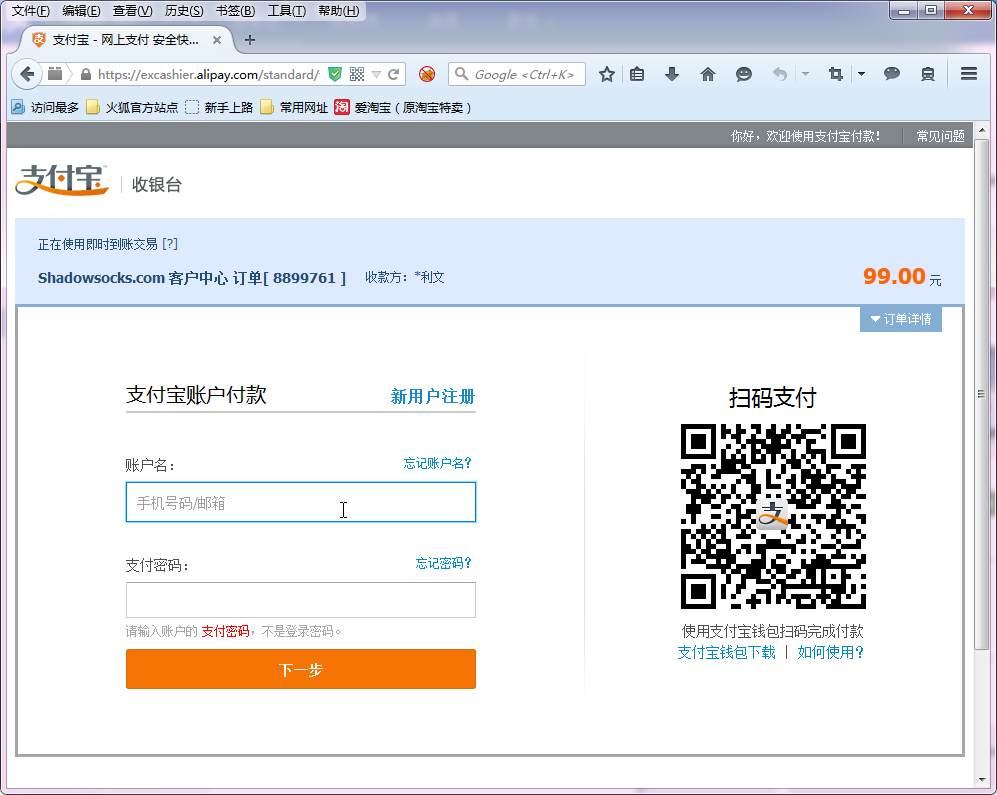The image size is (997, 795).
Task: Select the 支付宝 - 网上支付 tab
Action: coord(125,40)
